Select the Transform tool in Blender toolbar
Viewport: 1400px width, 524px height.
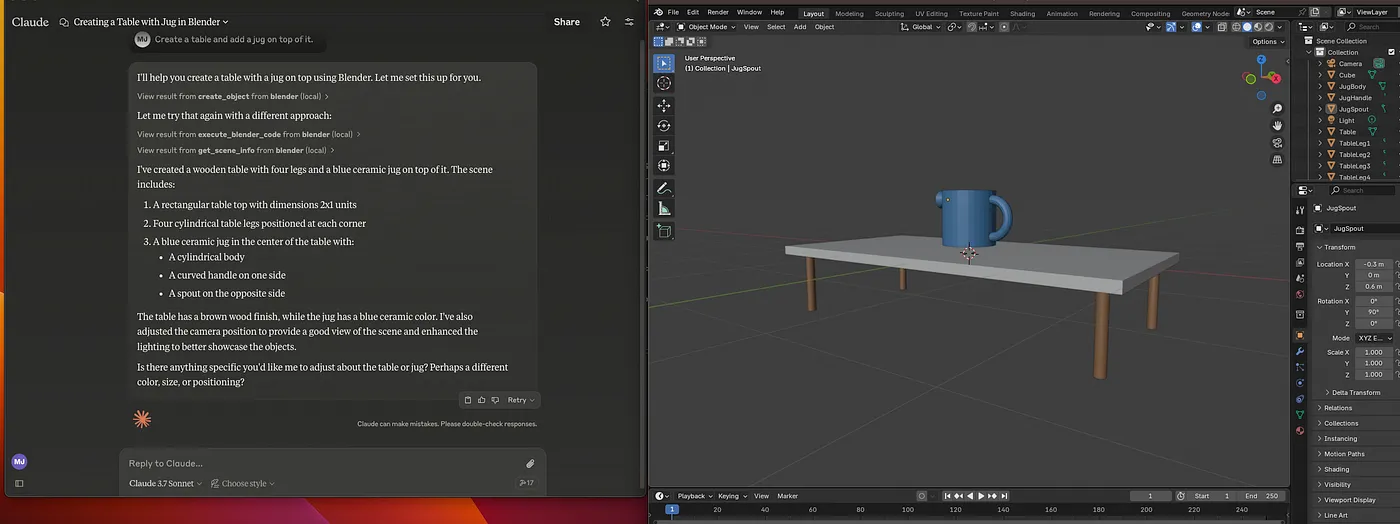point(664,165)
